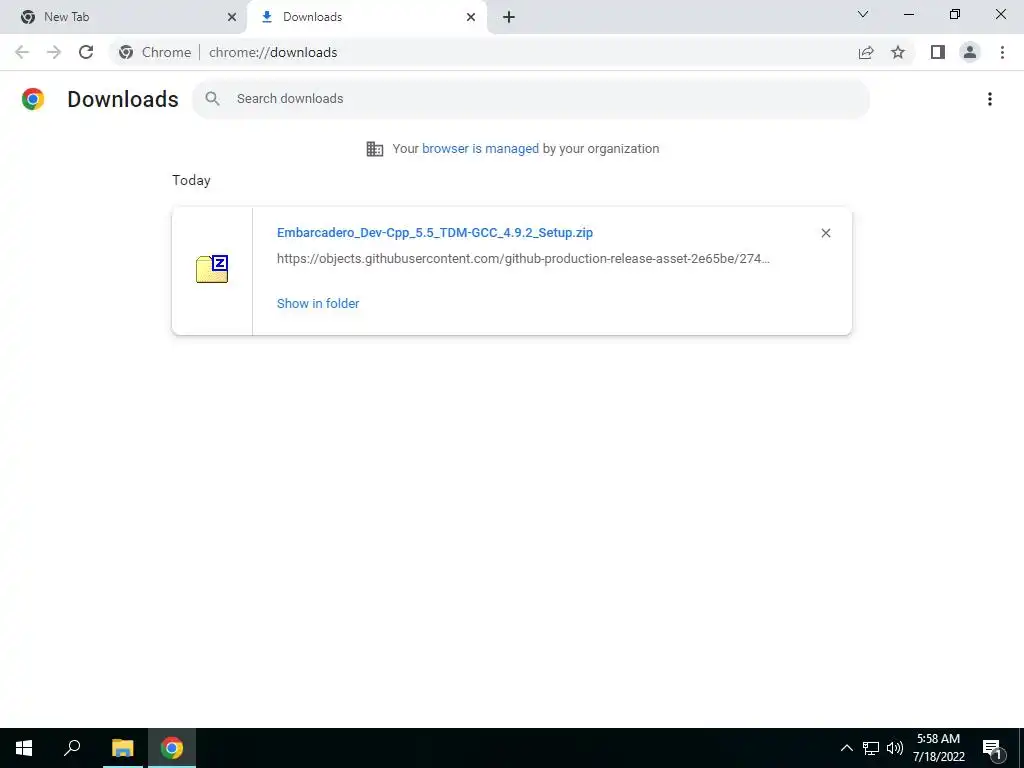Image resolution: width=1024 pixels, height=768 pixels.
Task: Open network status tray icon
Action: click(871, 748)
